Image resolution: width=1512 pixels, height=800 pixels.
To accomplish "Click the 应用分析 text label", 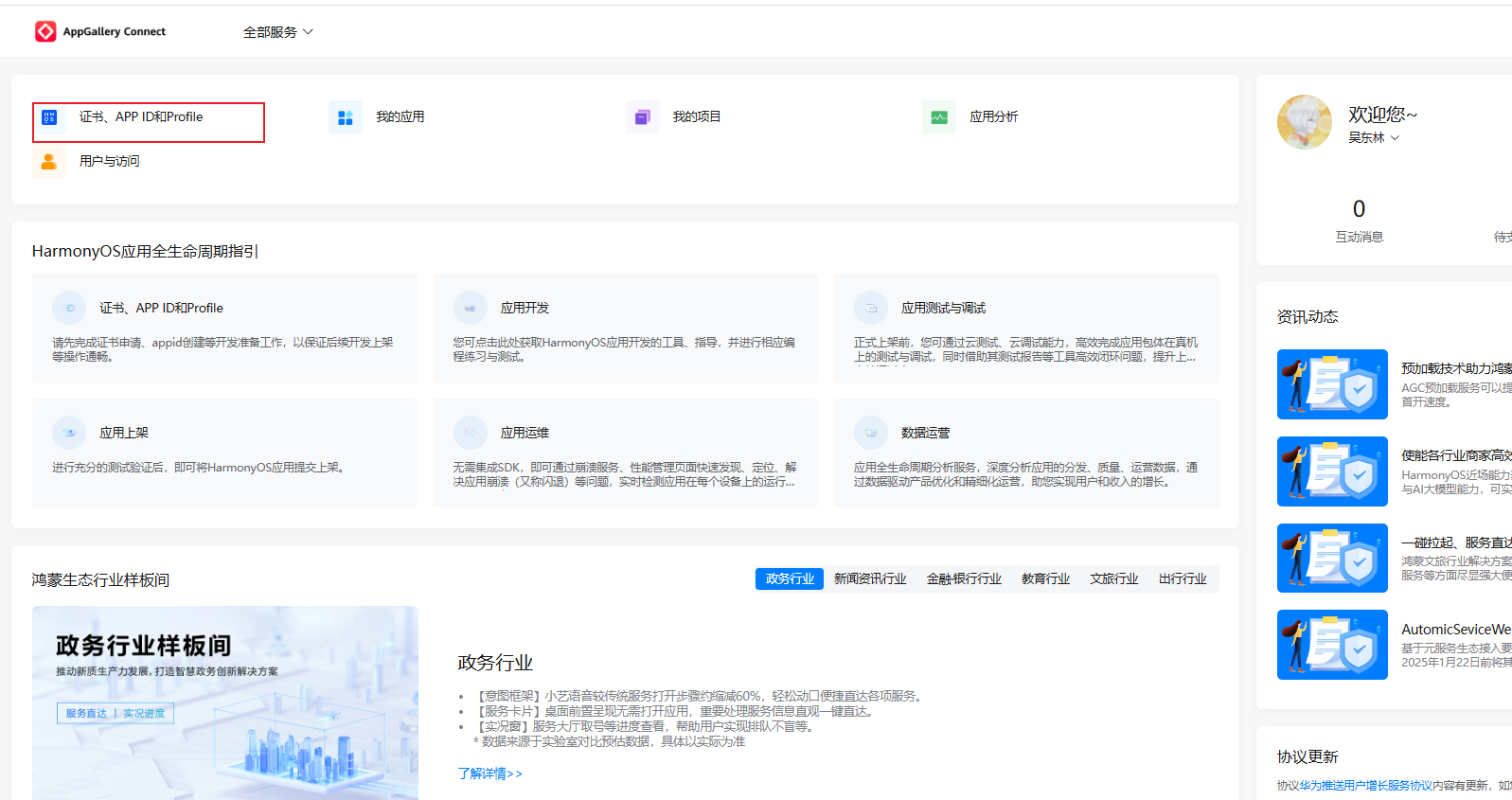I will pos(994,116).
